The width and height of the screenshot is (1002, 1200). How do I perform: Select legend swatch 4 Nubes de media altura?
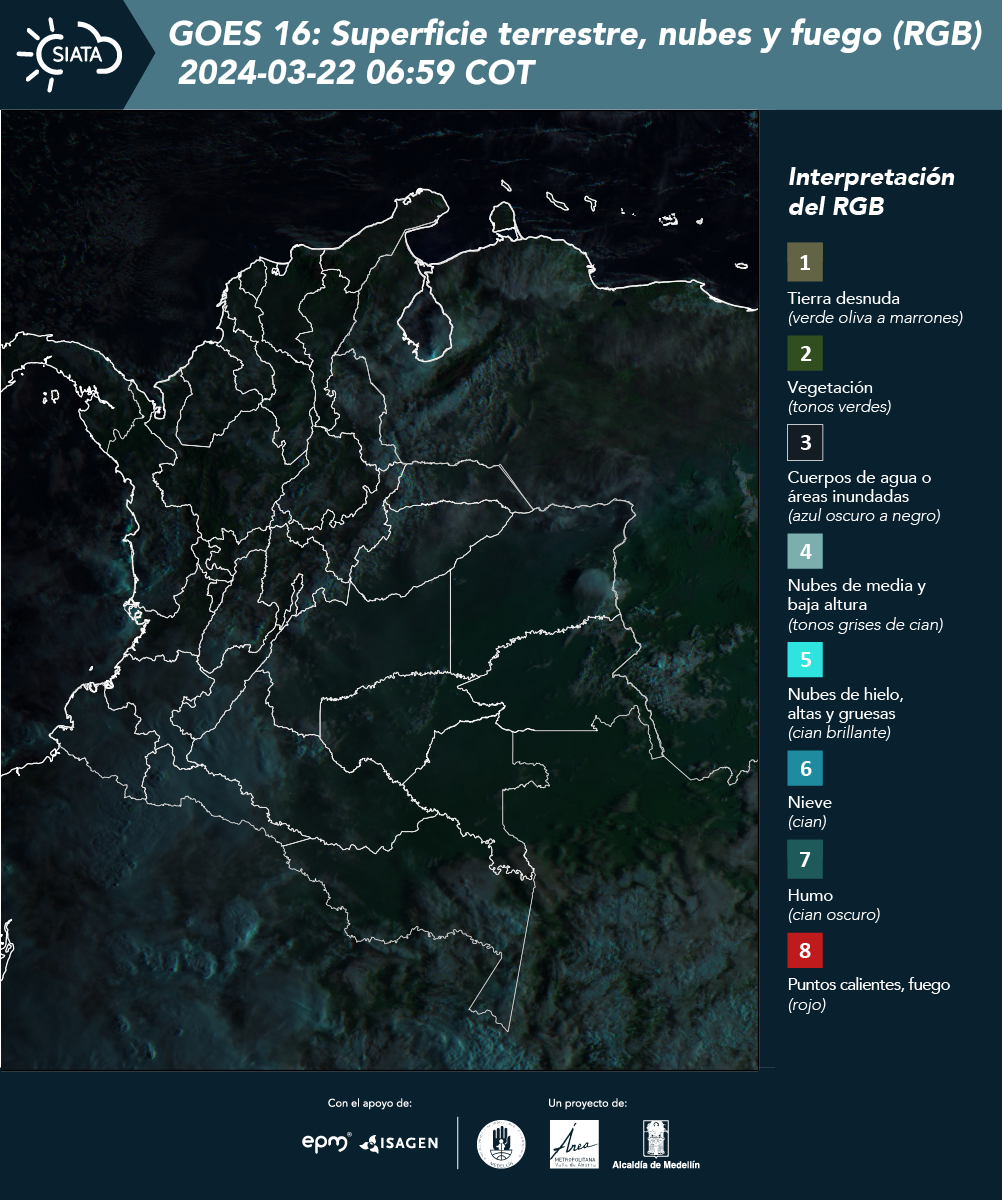click(805, 550)
